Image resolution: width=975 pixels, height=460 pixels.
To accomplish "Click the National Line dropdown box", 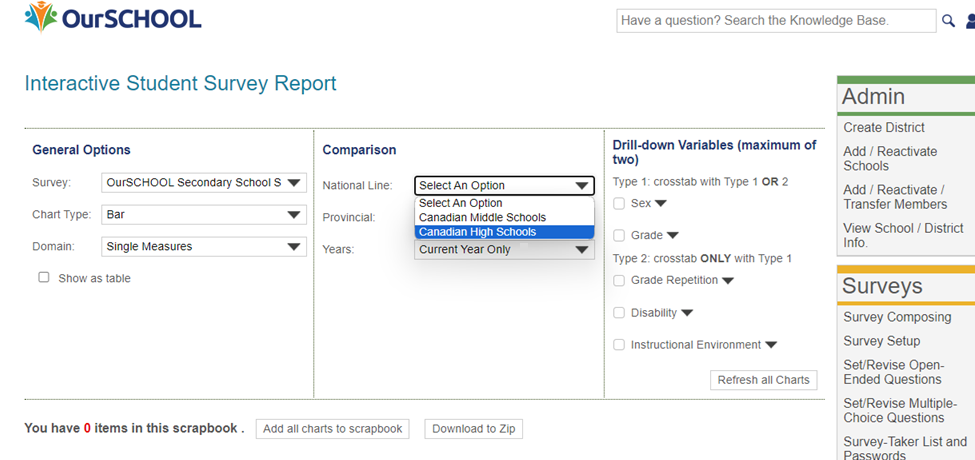I will [504, 185].
